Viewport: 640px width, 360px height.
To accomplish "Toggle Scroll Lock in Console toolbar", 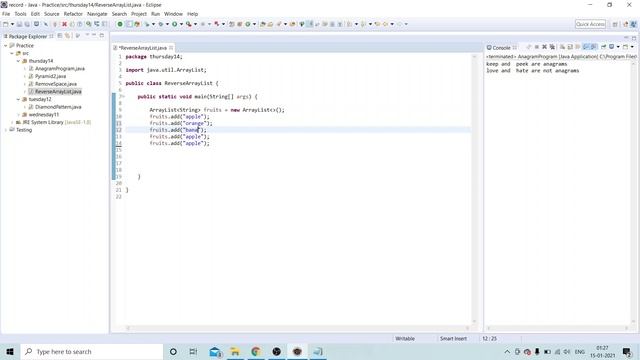I will pyautogui.click(x=570, y=47).
